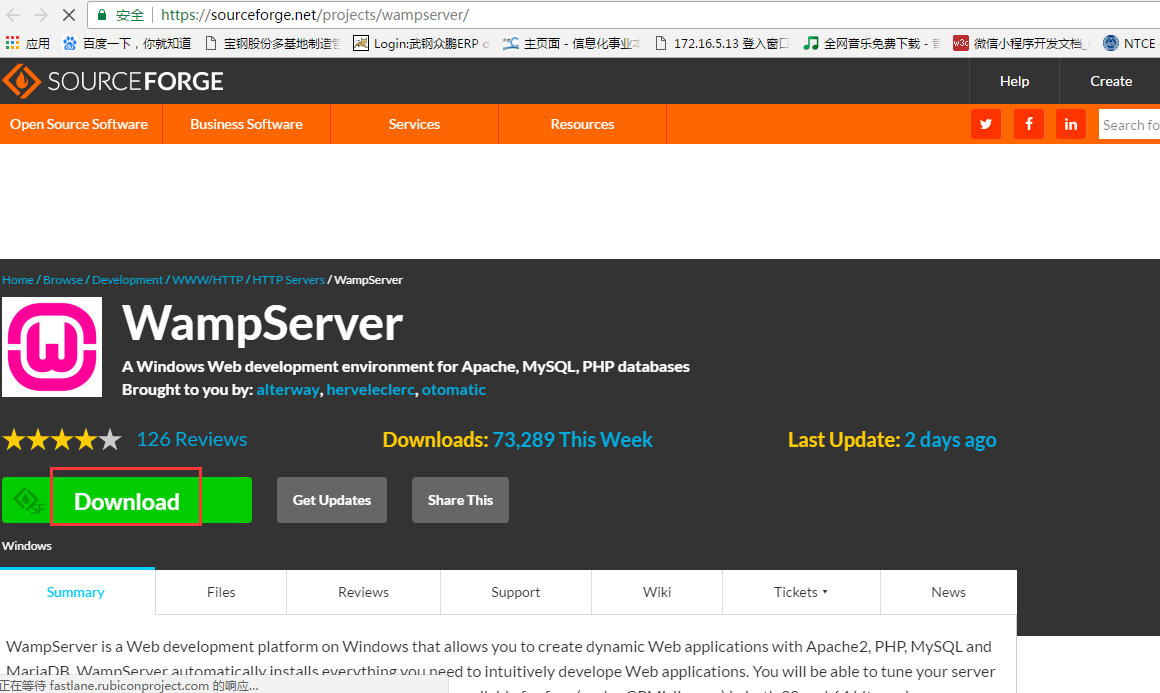1160x693 pixels.
Task: Go to Home breadcrumb
Action: tap(18, 280)
